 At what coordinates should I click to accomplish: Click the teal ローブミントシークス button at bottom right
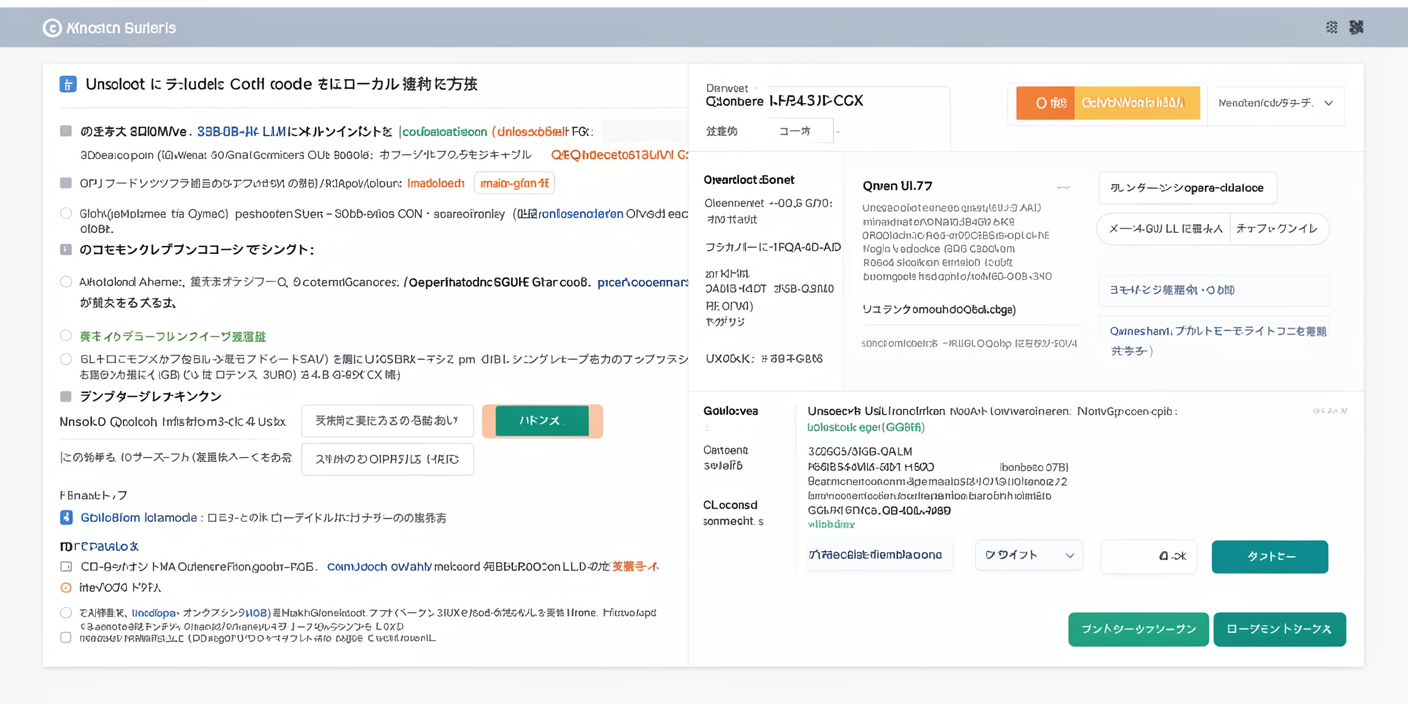[x=1279, y=629]
